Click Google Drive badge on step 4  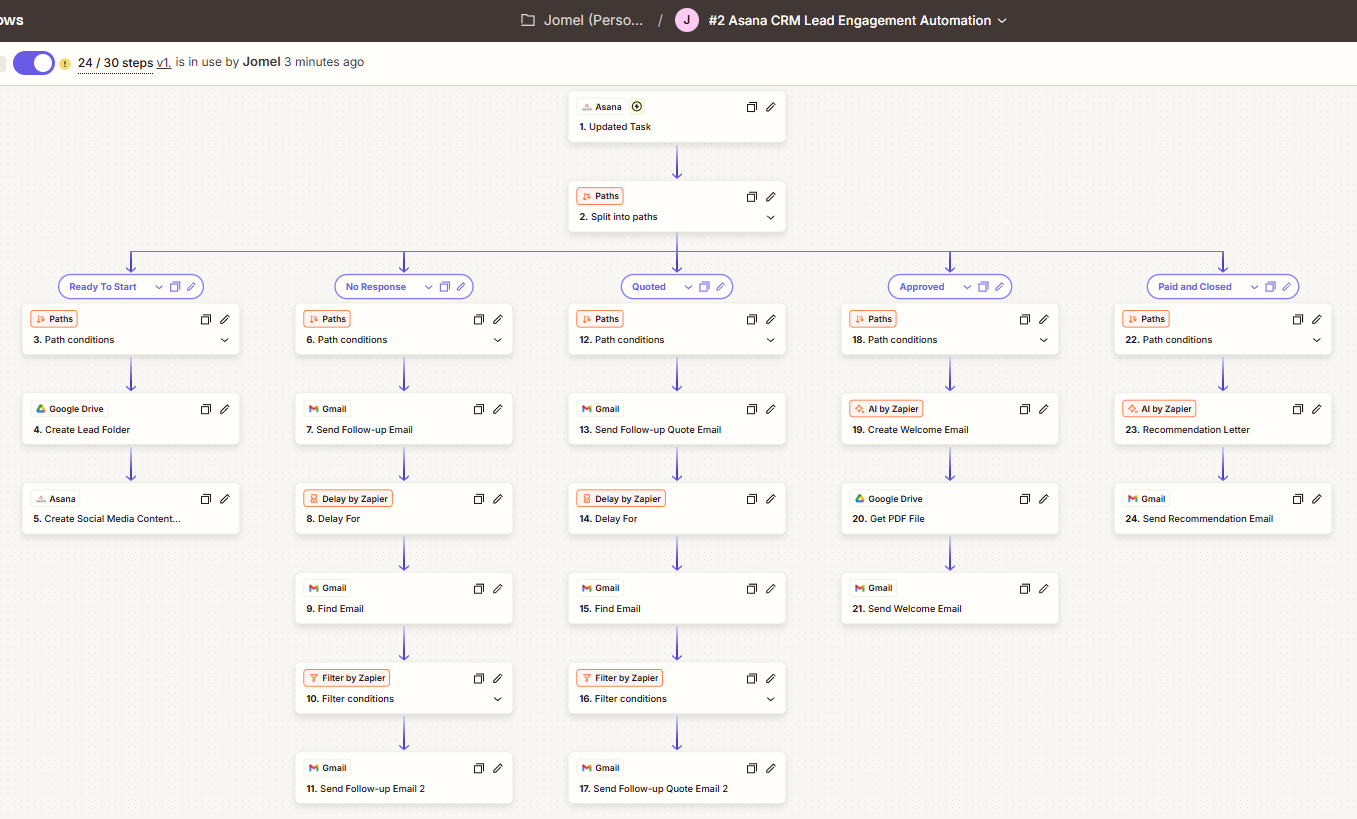(x=69, y=409)
